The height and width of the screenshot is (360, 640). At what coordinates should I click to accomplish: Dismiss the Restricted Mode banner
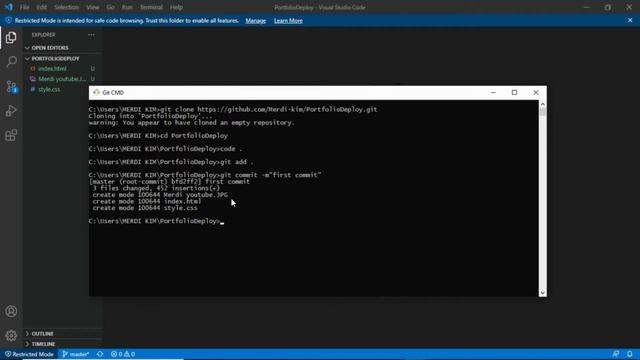[630, 20]
